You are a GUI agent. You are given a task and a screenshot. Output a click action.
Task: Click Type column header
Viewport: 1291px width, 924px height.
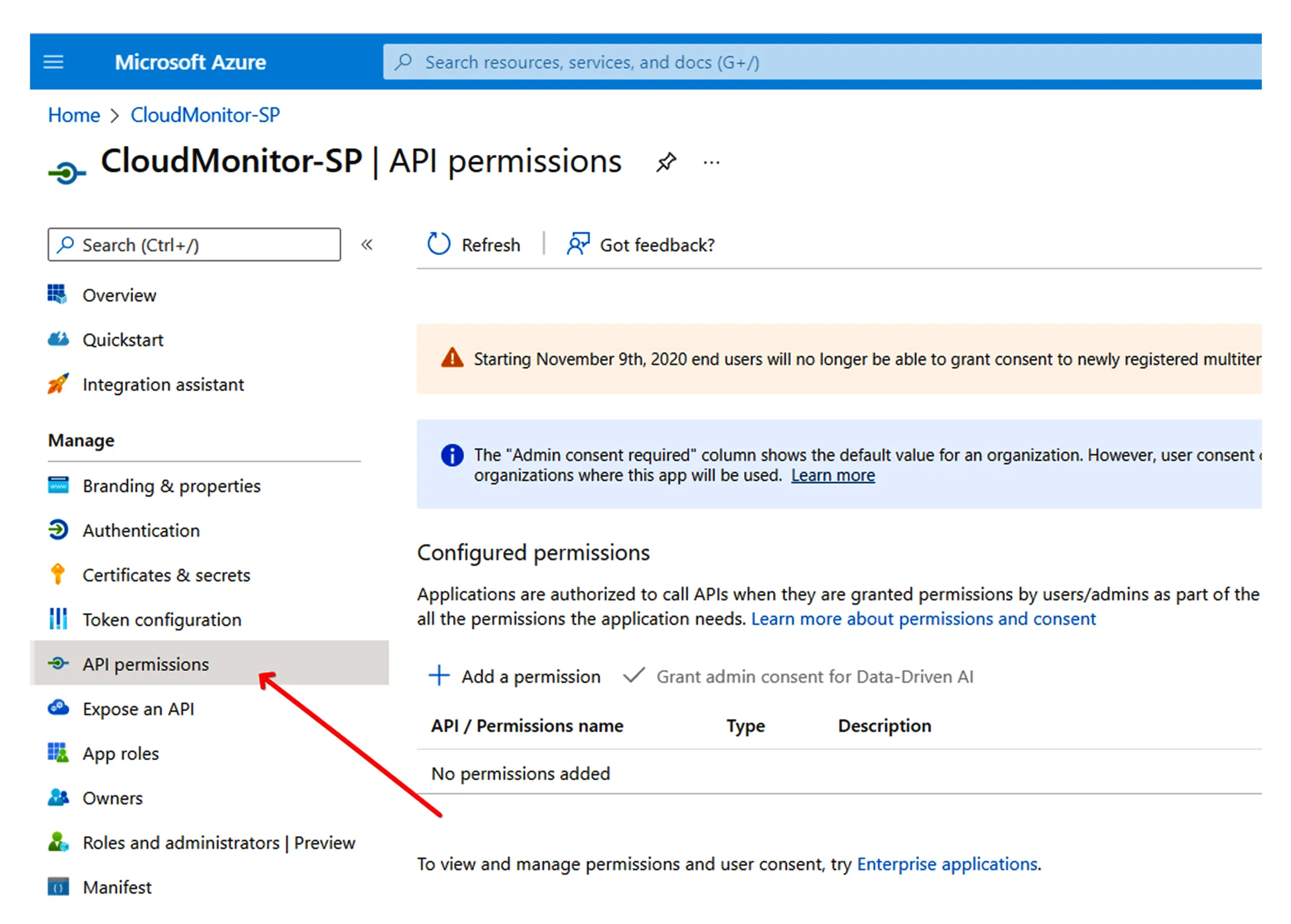tap(745, 726)
